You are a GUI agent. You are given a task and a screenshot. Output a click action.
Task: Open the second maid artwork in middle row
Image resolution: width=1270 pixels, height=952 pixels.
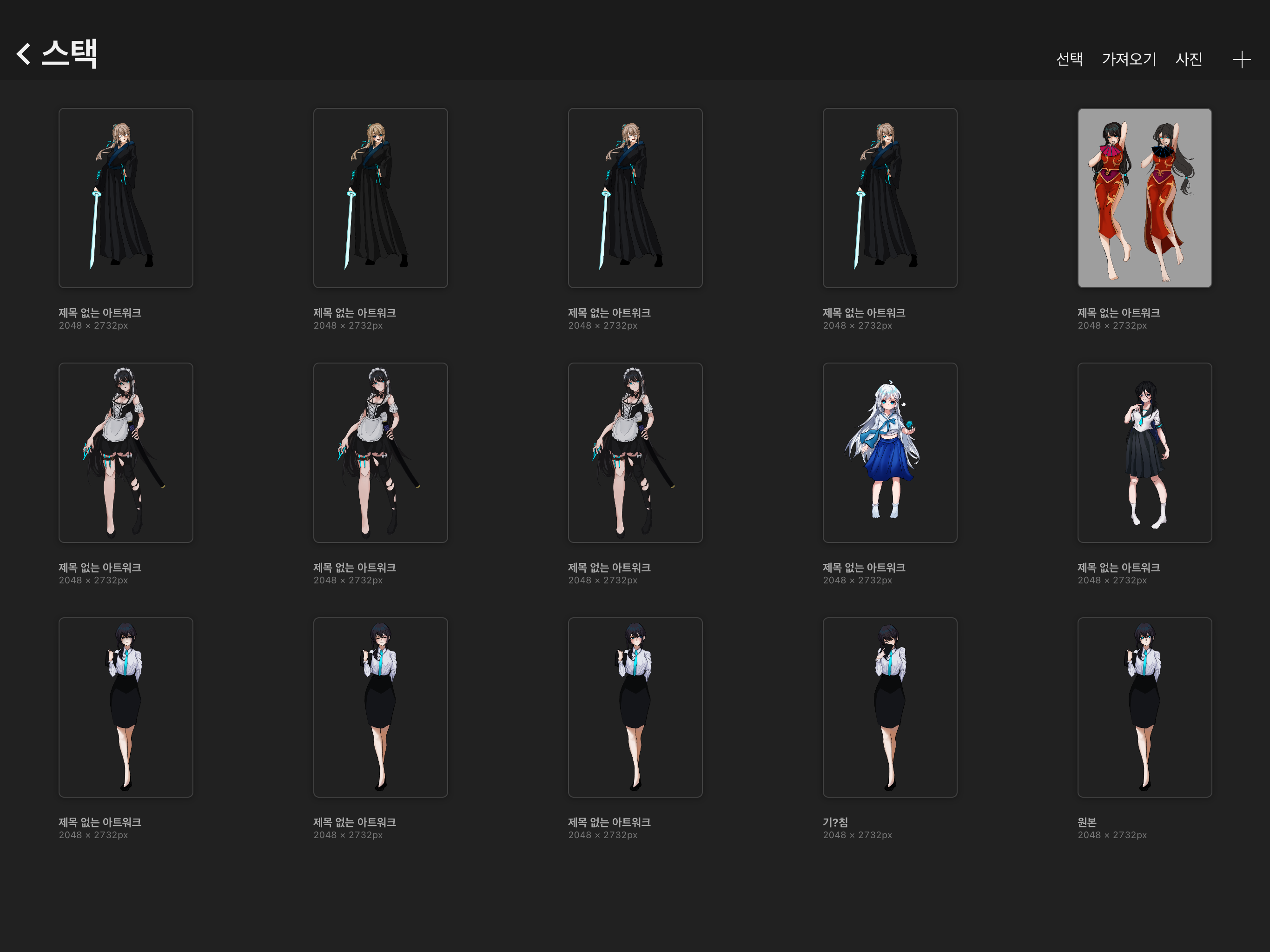tap(381, 452)
